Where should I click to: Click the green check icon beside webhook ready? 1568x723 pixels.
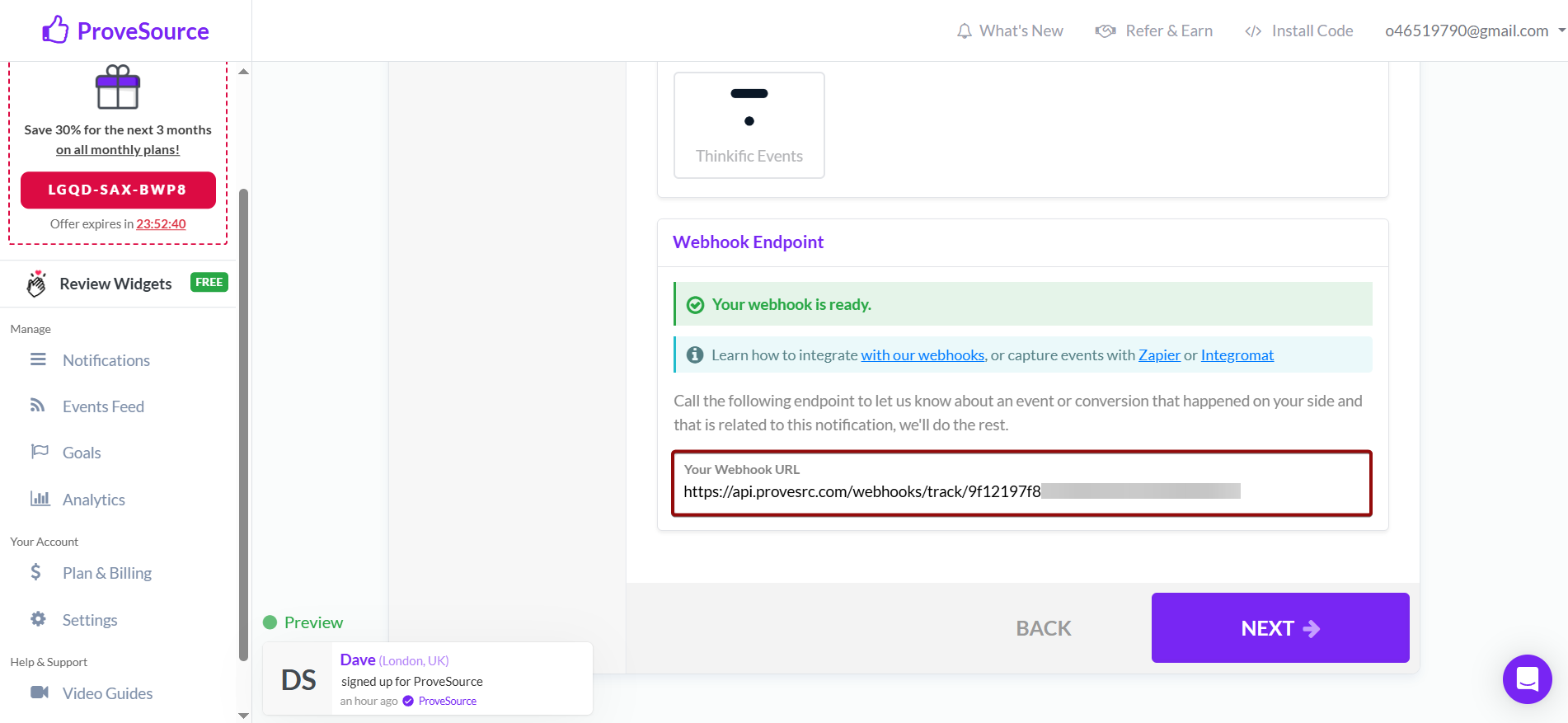click(696, 305)
